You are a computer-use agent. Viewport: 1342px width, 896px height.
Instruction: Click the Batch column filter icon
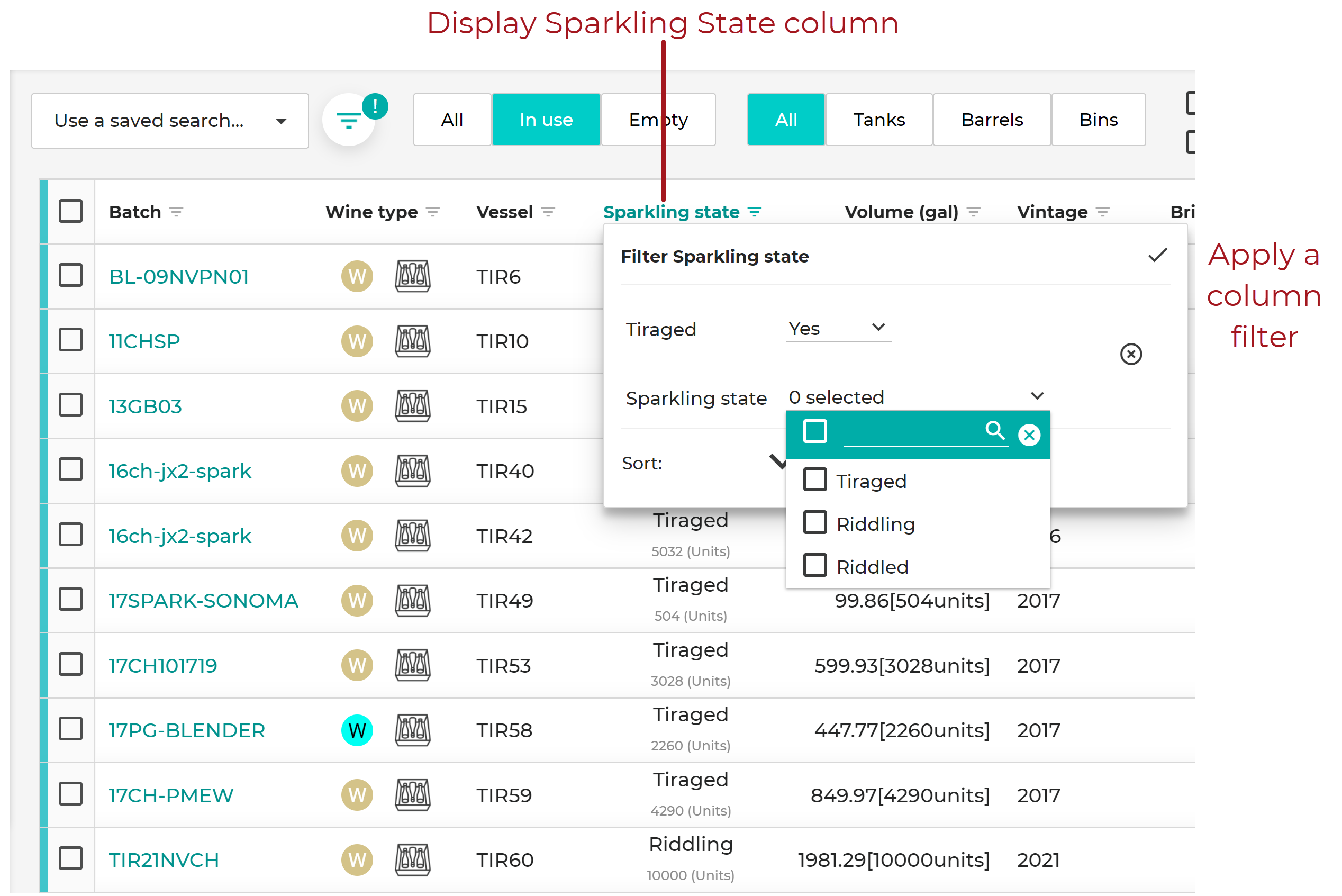pos(176,213)
